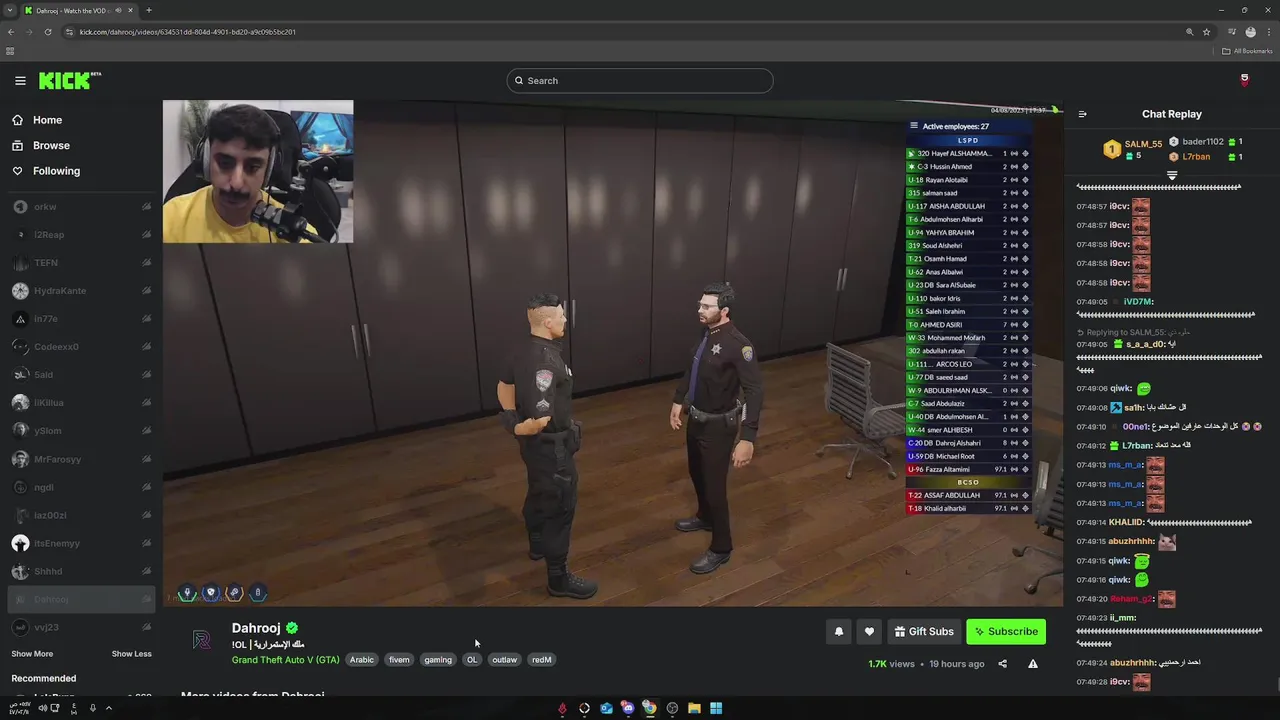This screenshot has height=720, width=1280.
Task: Bookmark this page with the star icon
Action: pyautogui.click(x=1207, y=32)
